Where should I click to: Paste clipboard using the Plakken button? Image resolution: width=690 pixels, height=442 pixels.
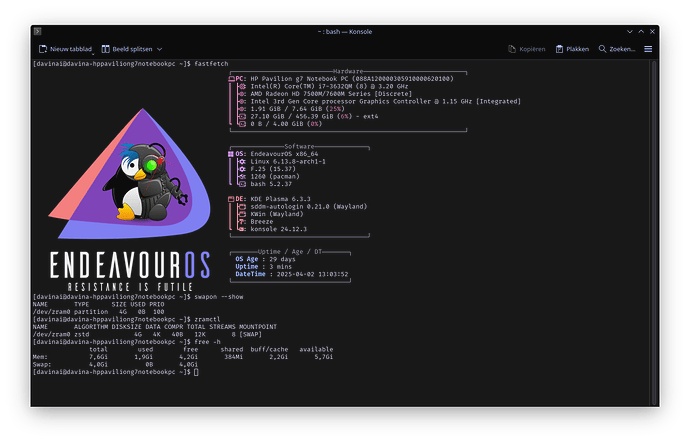coord(572,48)
